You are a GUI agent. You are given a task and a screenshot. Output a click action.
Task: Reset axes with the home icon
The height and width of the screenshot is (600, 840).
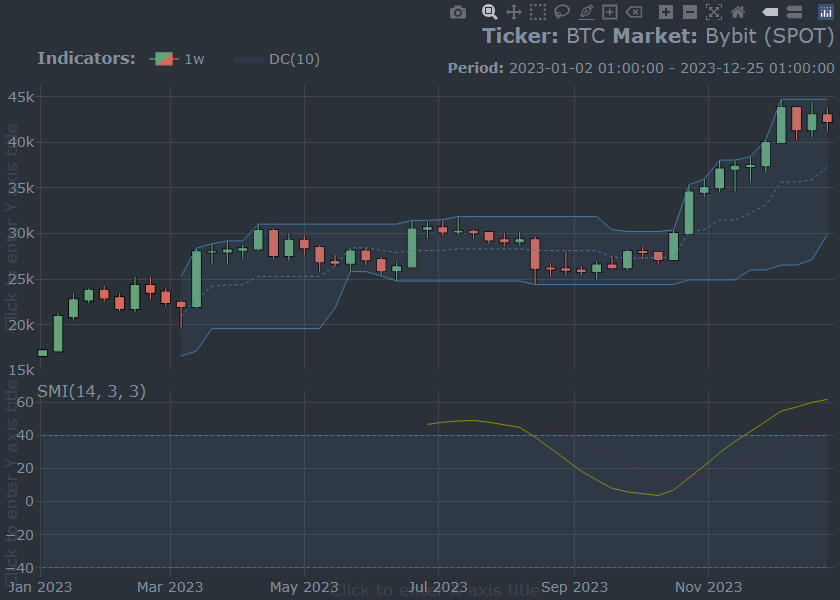click(x=738, y=12)
